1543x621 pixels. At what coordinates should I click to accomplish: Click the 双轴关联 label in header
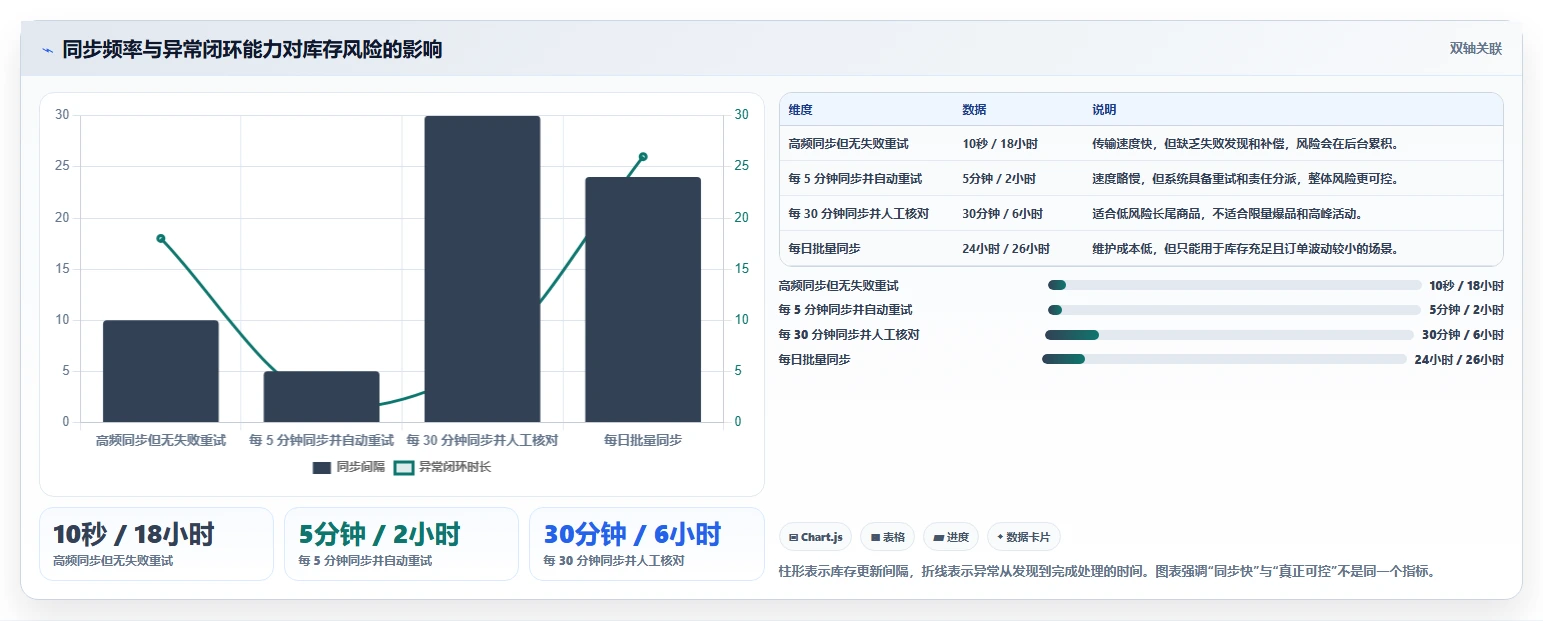(x=1476, y=49)
